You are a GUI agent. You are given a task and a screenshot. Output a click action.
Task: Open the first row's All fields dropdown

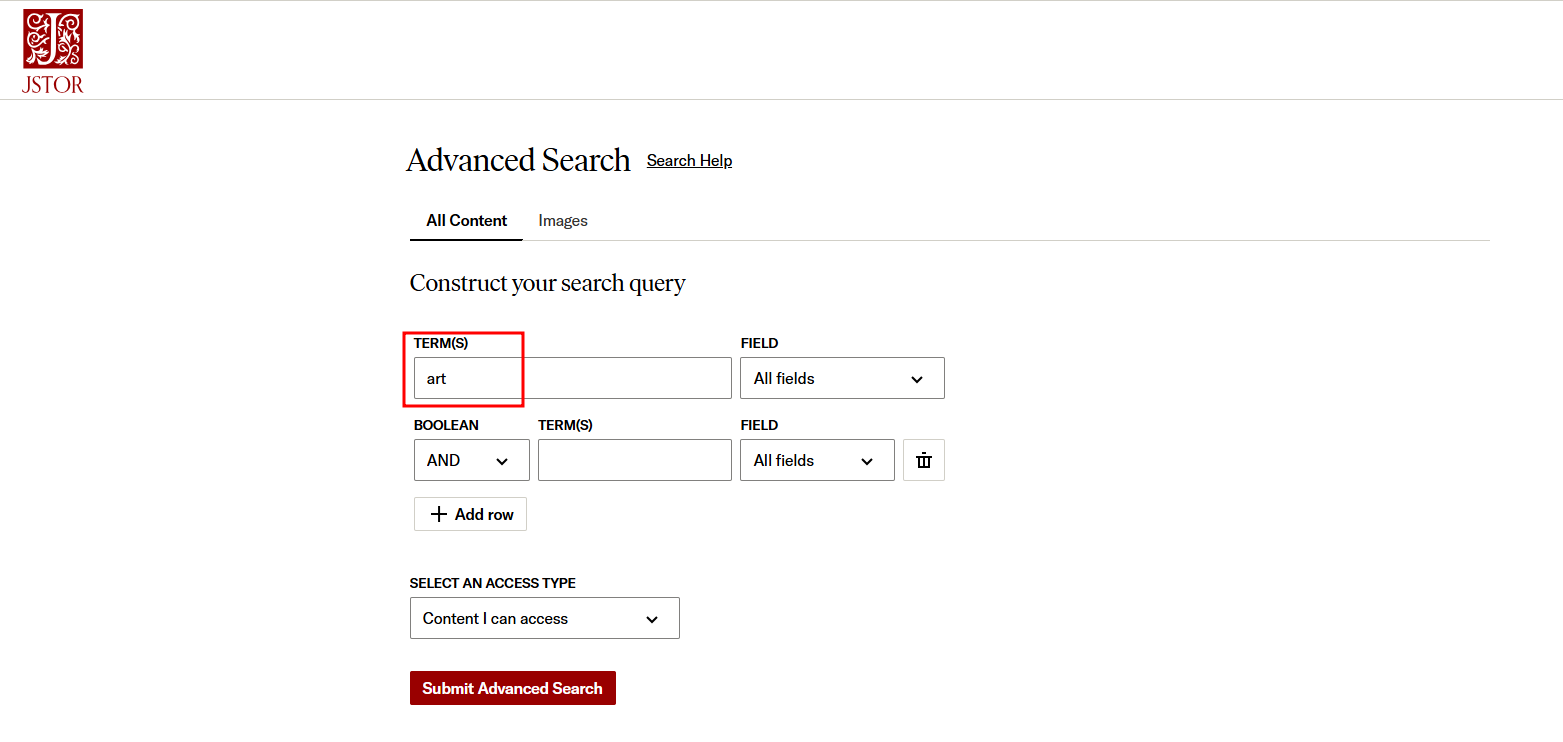(842, 378)
